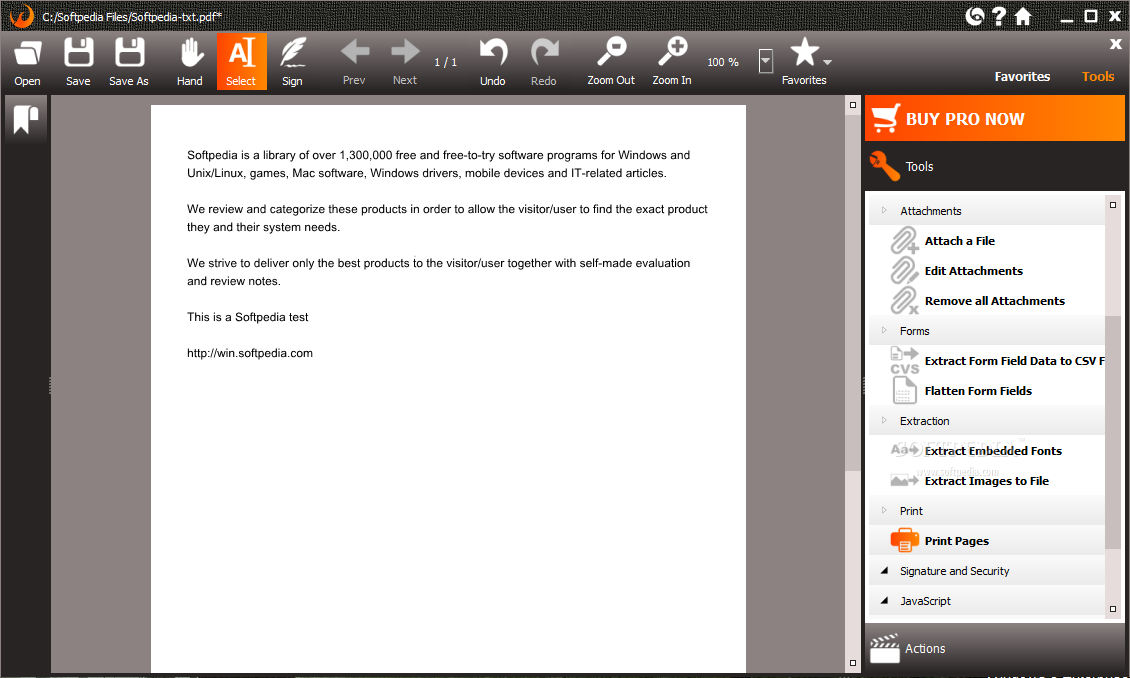Select Remove all Attachments
Viewport: 1130px width, 678px height.
[995, 300]
